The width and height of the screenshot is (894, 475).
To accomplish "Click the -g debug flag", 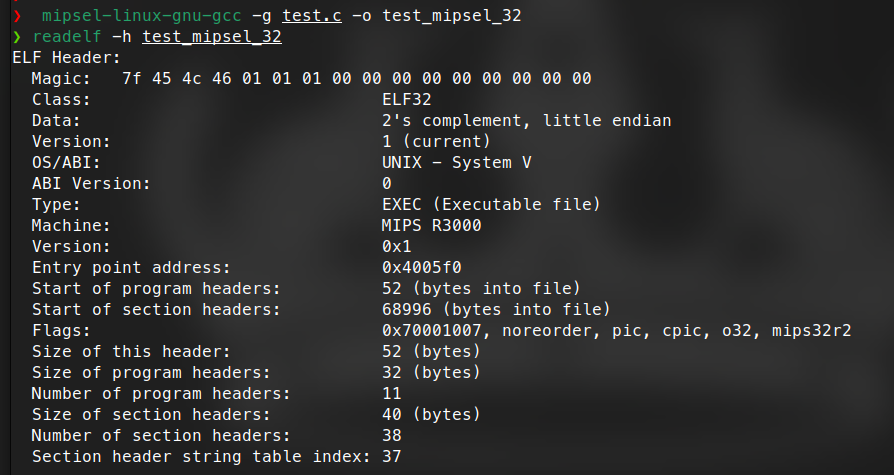I will [261, 16].
